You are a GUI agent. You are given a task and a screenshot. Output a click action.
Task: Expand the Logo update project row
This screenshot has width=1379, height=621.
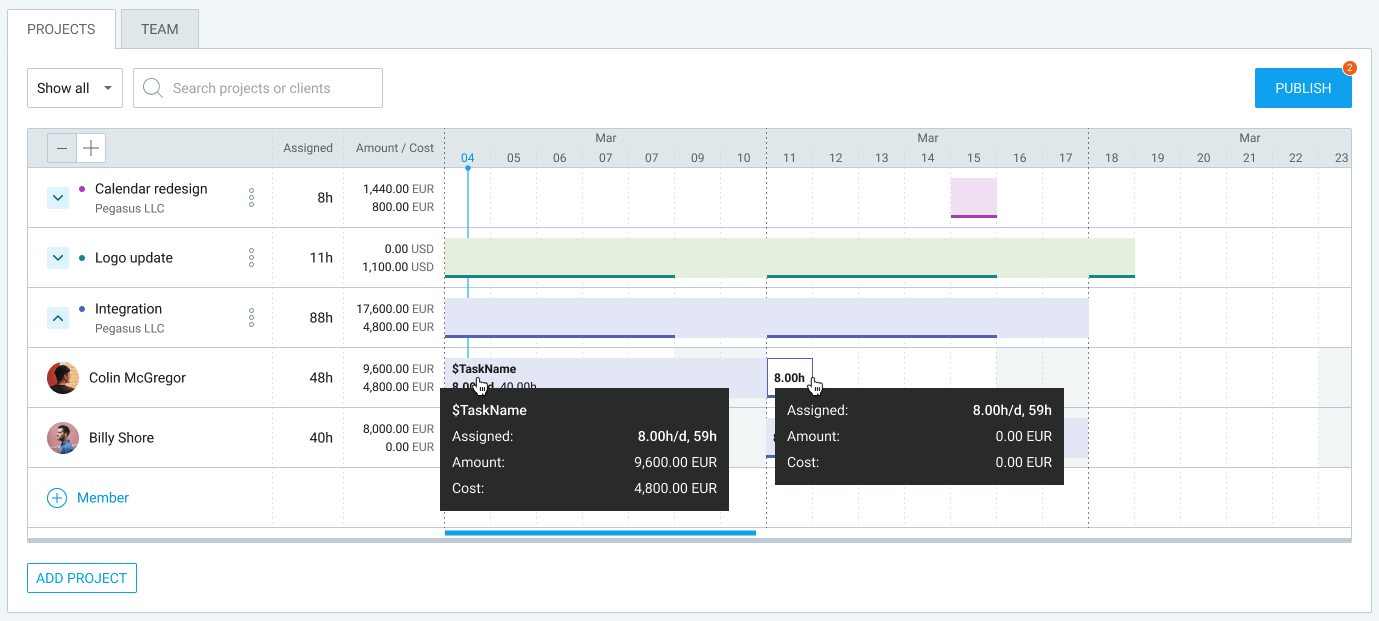pyautogui.click(x=58, y=257)
